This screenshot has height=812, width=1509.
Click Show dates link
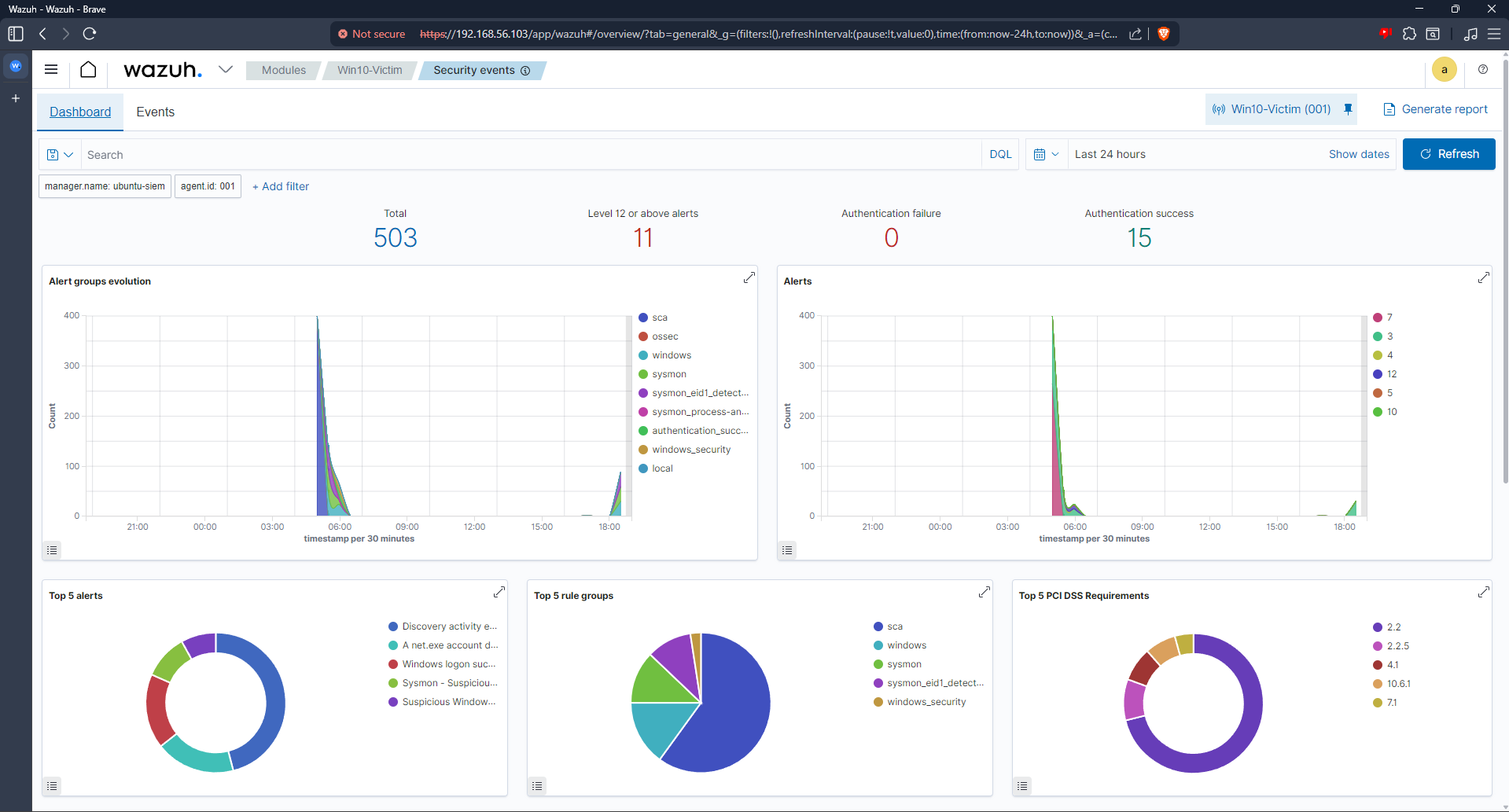1359,154
